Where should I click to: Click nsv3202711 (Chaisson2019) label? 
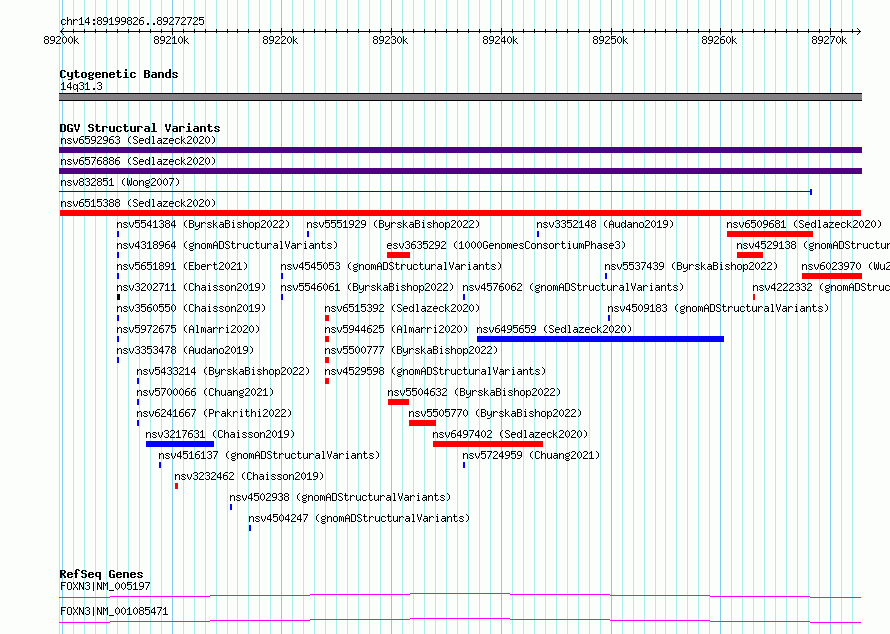[x=191, y=287]
